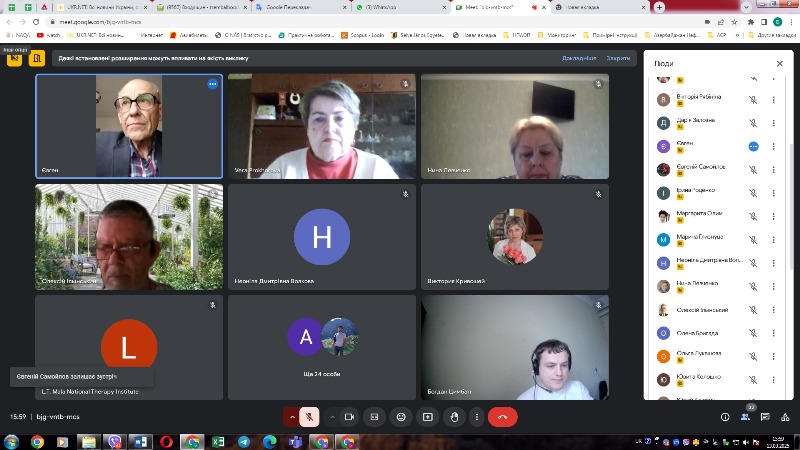Click blue speaking indicator for Євген in list
Image resolution: width=800 pixels, height=450 pixels.
753,146
